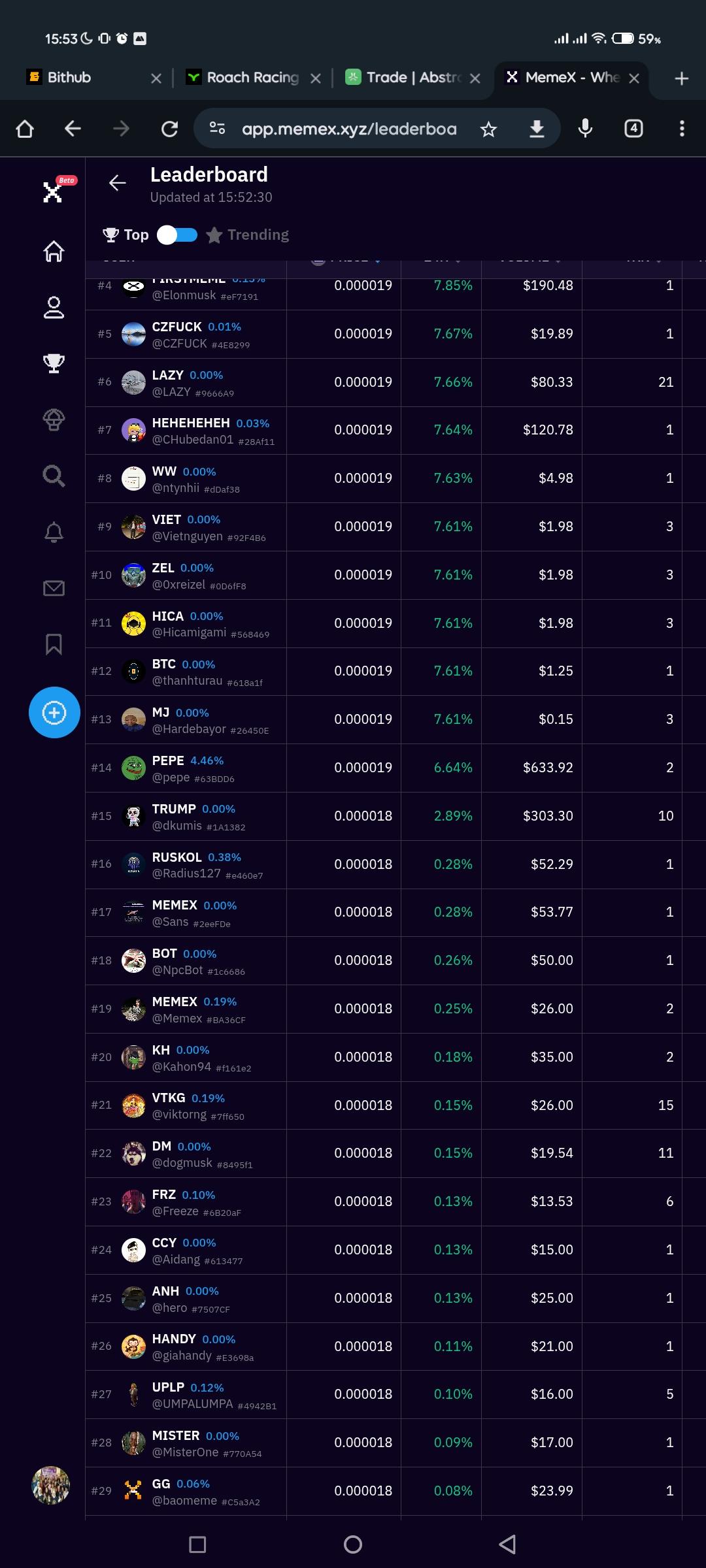Open the notifications bell icon
Screen dimensions: 706x1568
[54, 532]
